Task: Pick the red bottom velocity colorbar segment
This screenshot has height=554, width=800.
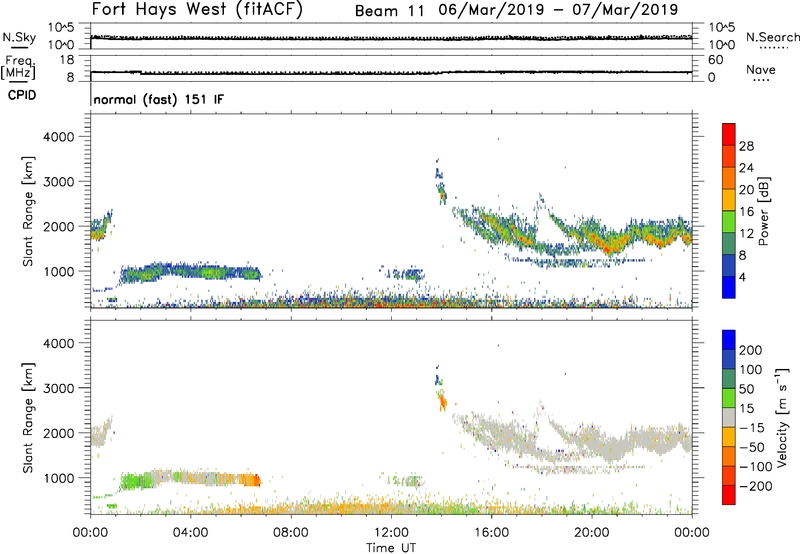Action: [x=729, y=495]
